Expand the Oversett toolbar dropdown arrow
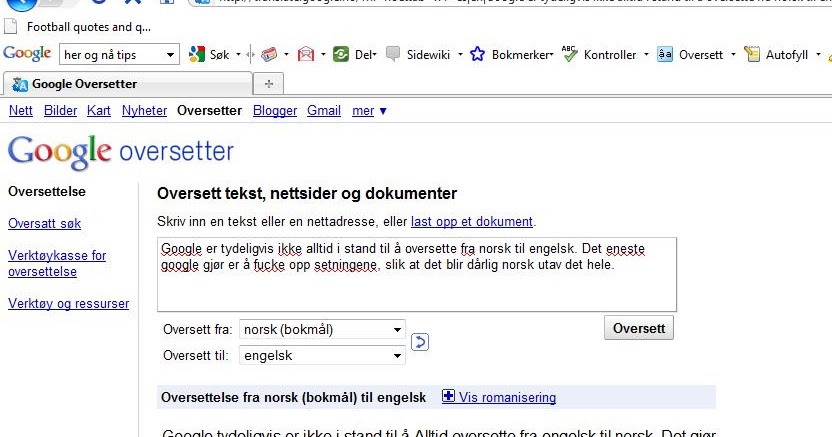Screen dimensions: 832x437 tap(733, 54)
